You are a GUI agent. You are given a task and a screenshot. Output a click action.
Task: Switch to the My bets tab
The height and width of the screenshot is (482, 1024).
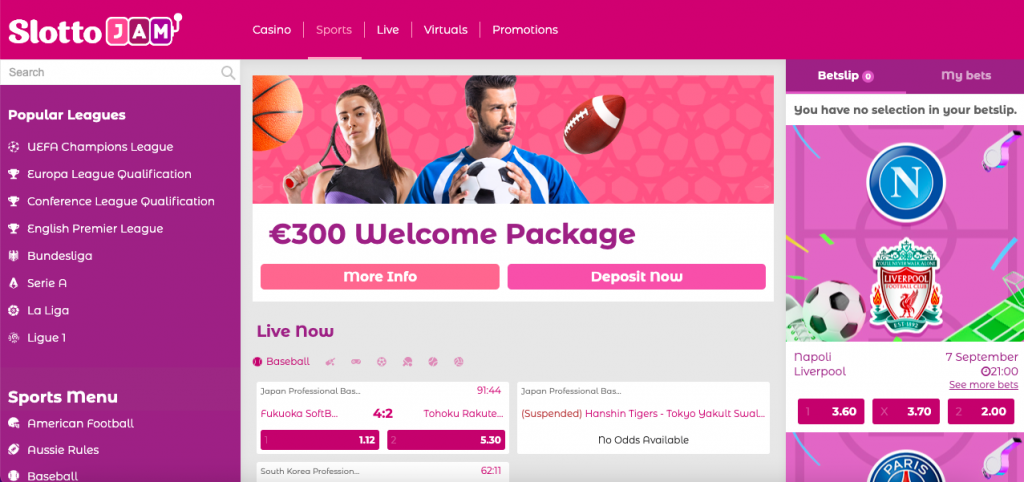pyautogui.click(x=966, y=76)
